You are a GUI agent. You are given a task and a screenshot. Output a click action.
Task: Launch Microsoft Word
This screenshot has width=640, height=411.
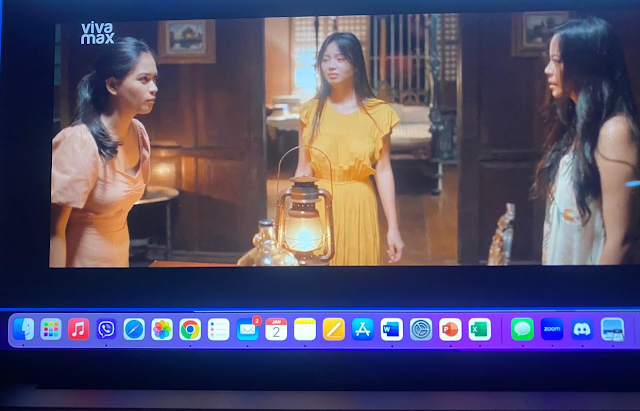(x=392, y=329)
